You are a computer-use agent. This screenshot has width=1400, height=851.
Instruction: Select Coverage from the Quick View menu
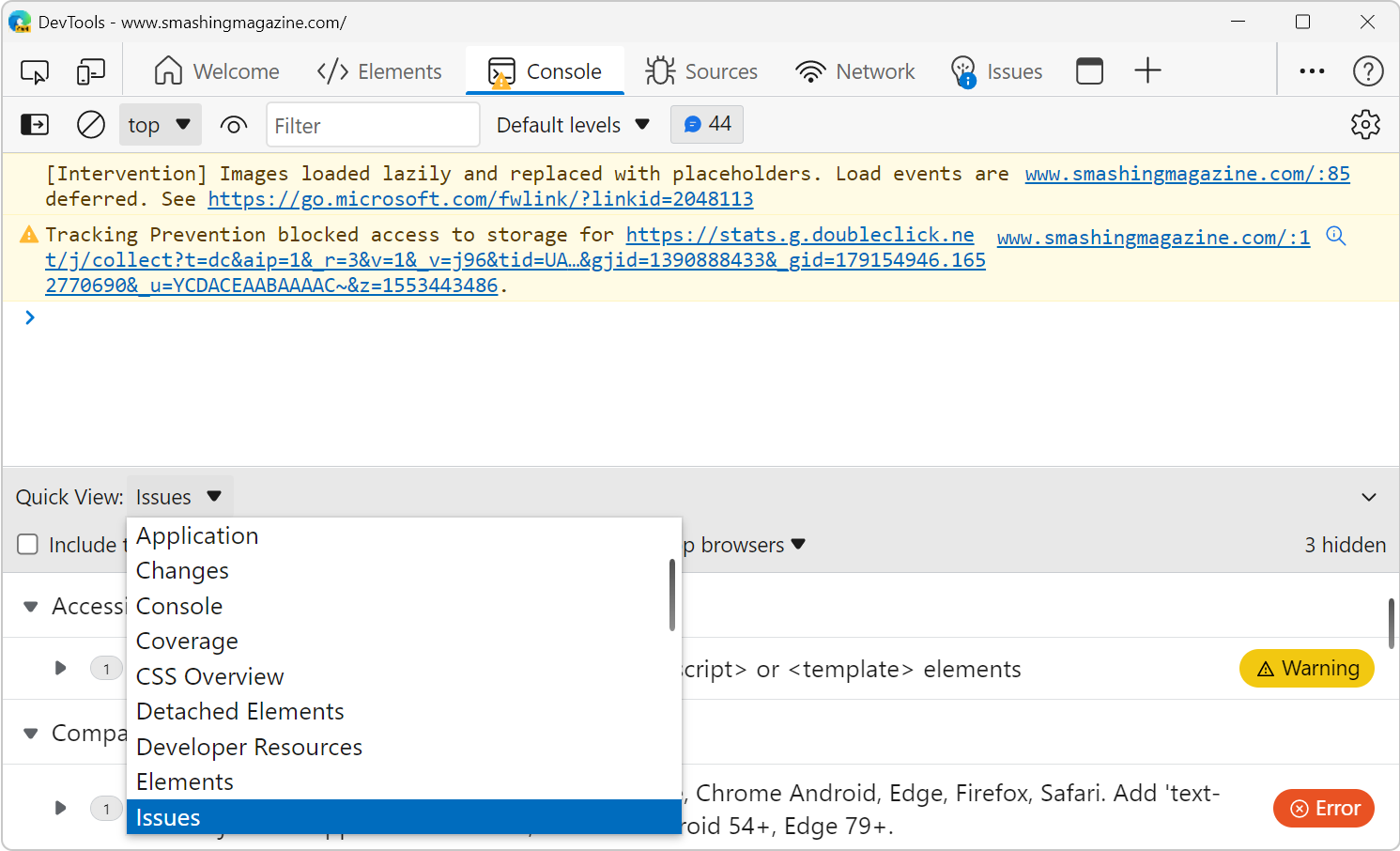pos(186,641)
